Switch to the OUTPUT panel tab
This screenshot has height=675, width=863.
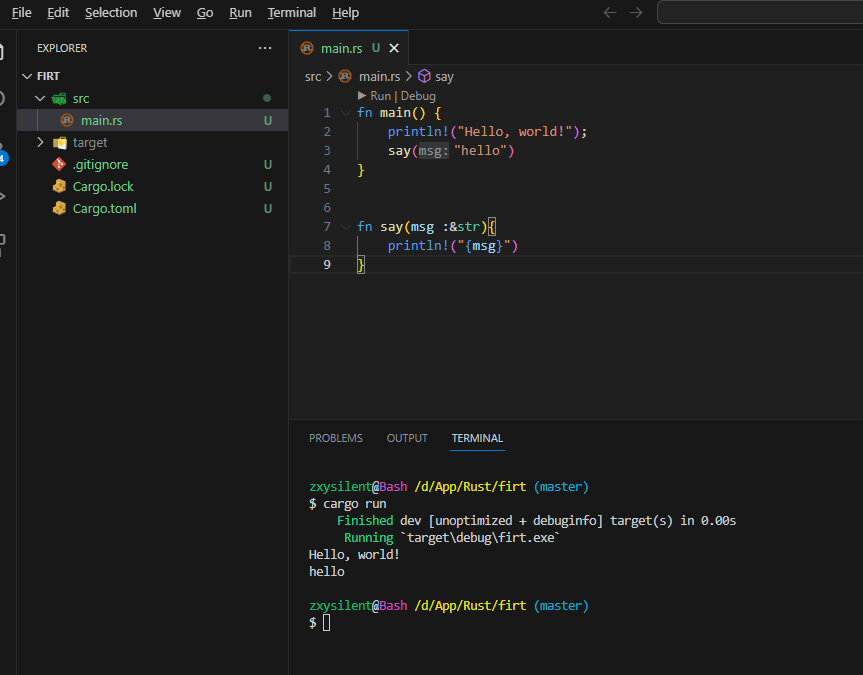tap(407, 438)
